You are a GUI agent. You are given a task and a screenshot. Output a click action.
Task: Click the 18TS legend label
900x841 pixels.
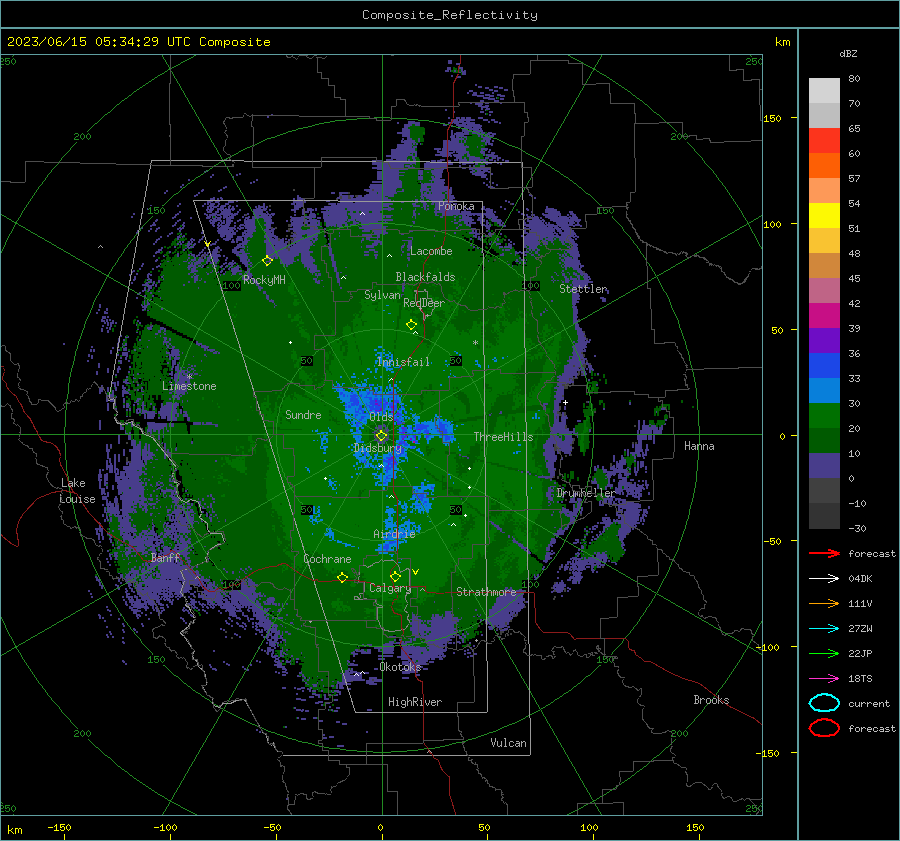coord(860,679)
